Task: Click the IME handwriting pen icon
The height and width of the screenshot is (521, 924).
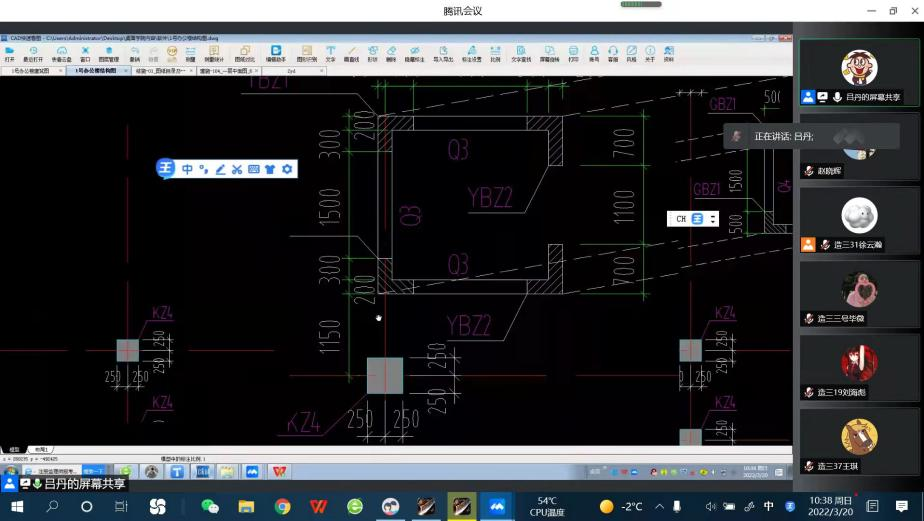Action: point(220,169)
